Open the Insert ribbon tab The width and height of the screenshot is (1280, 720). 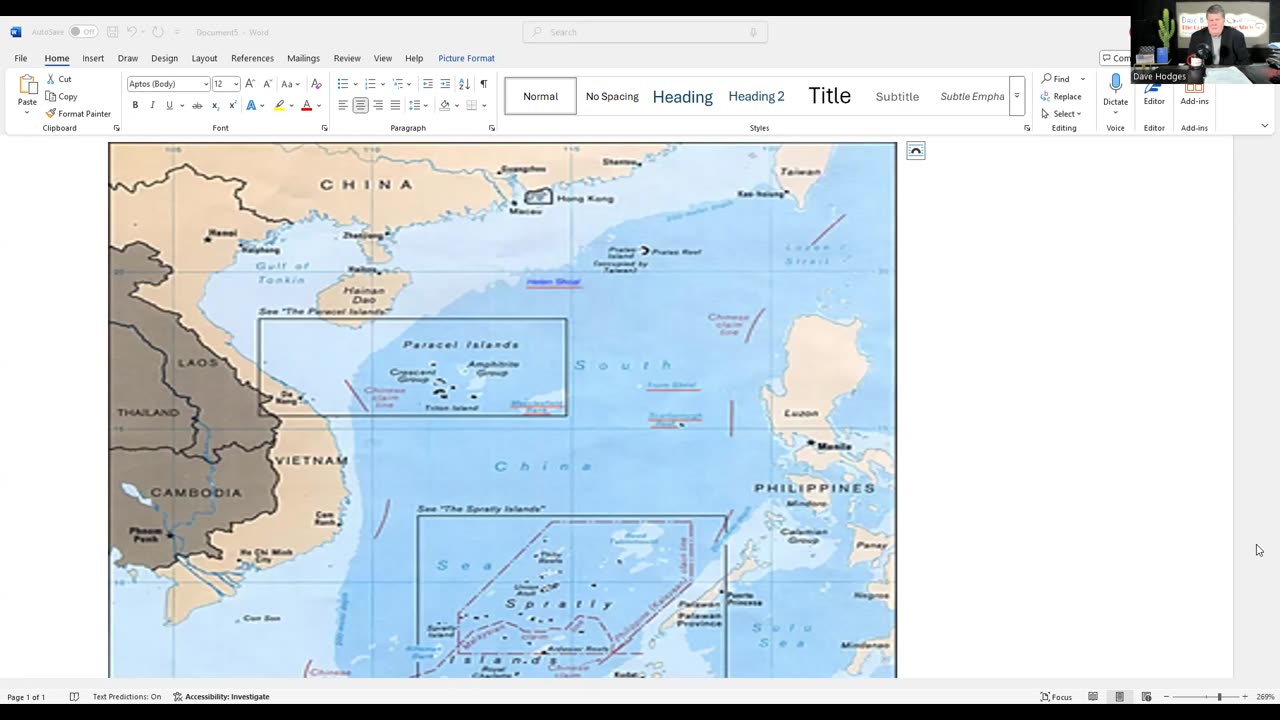[x=93, y=58]
